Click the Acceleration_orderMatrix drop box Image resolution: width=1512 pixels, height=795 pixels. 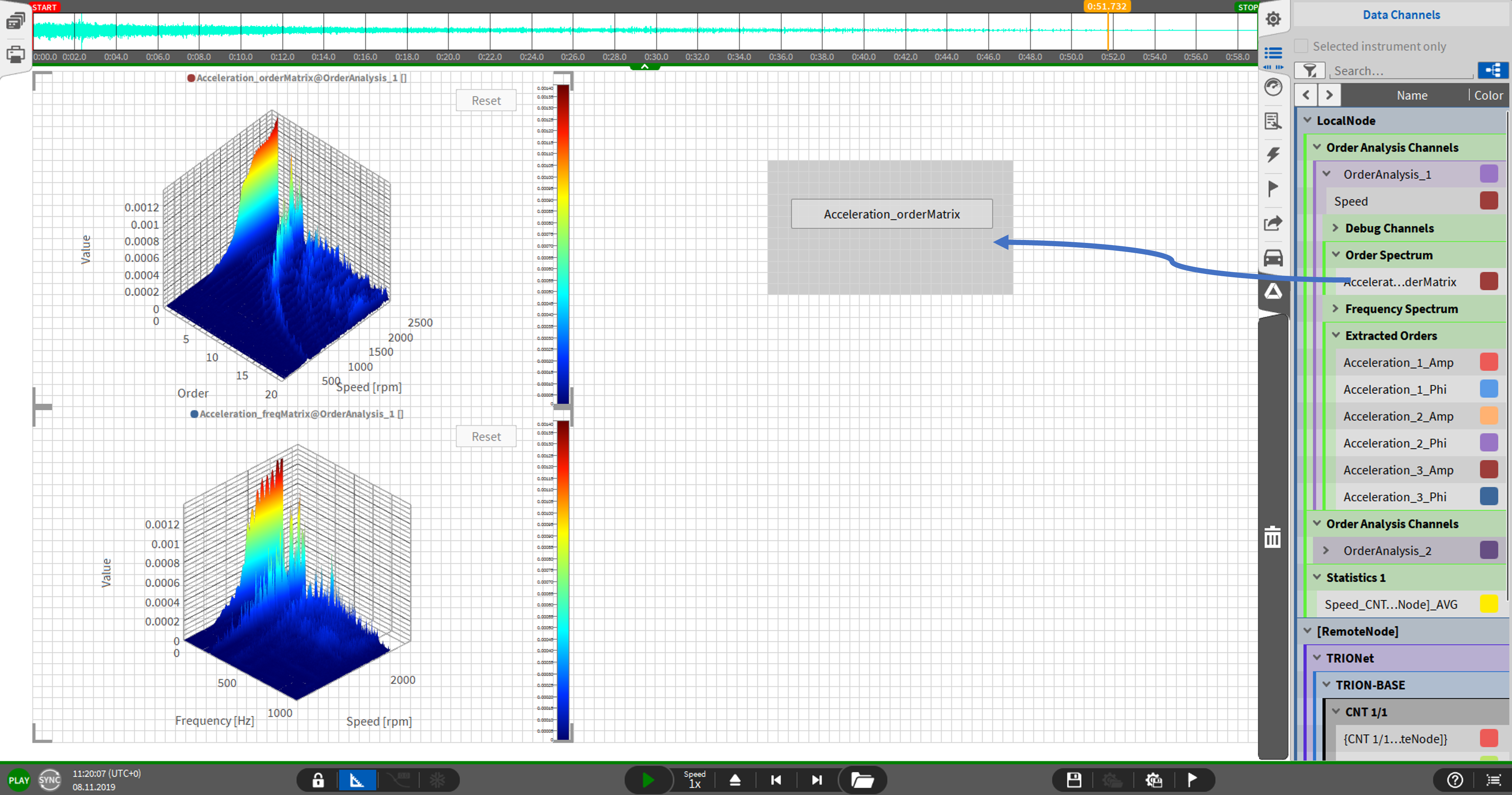point(892,214)
